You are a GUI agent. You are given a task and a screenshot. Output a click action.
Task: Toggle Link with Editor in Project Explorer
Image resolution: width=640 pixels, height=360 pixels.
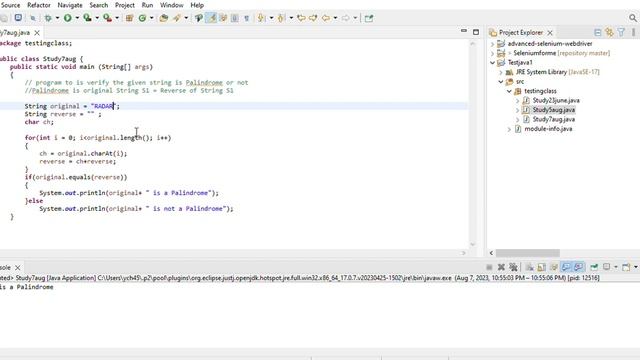pyautogui.click(x=609, y=32)
